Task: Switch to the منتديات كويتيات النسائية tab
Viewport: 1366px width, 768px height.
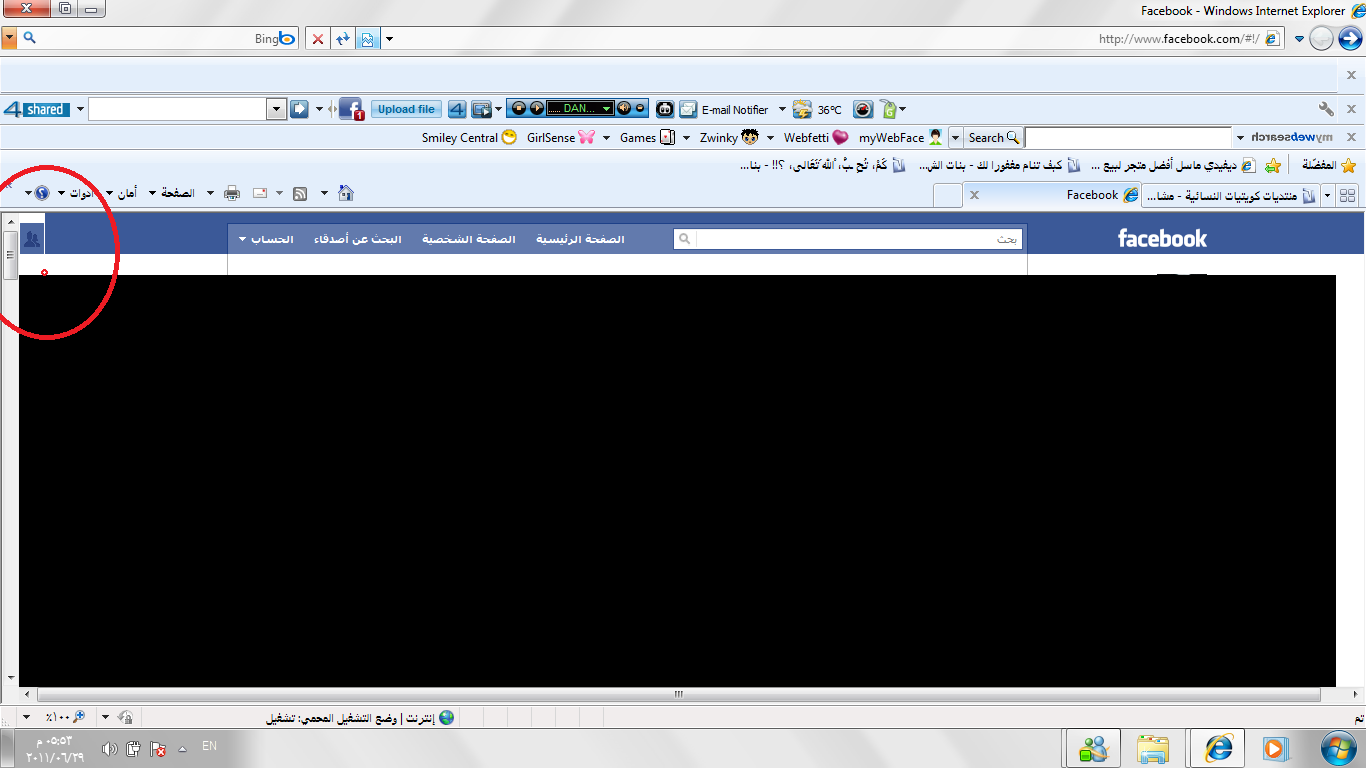Action: [x=1231, y=195]
